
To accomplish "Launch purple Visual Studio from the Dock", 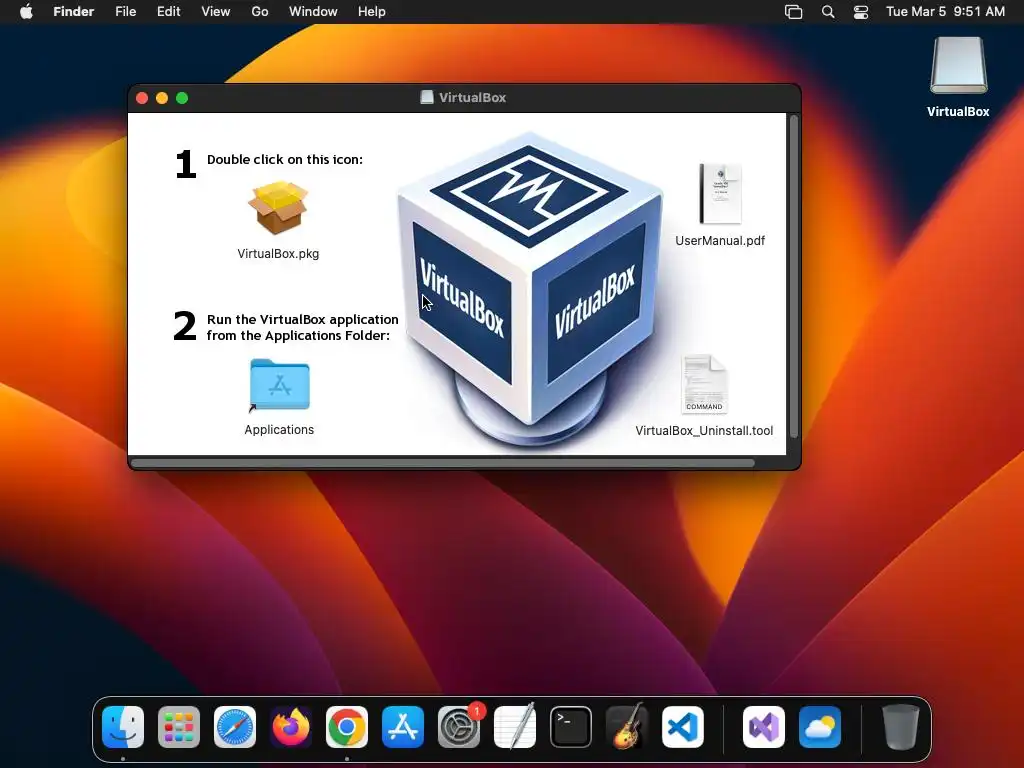I will point(764,727).
